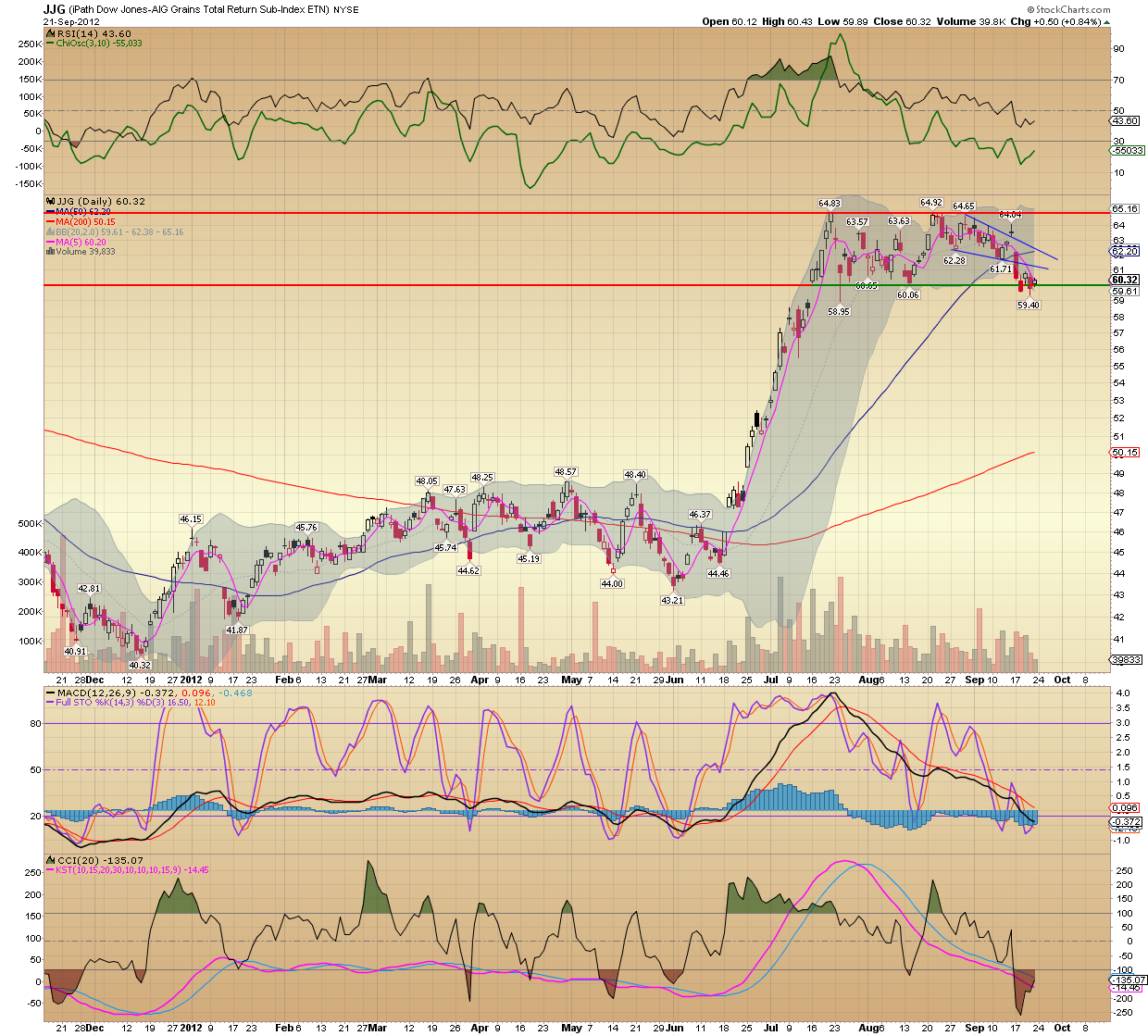The height and width of the screenshot is (1036, 1148).
Task: Click the "44.00" price low annotation
Action: tap(612, 584)
